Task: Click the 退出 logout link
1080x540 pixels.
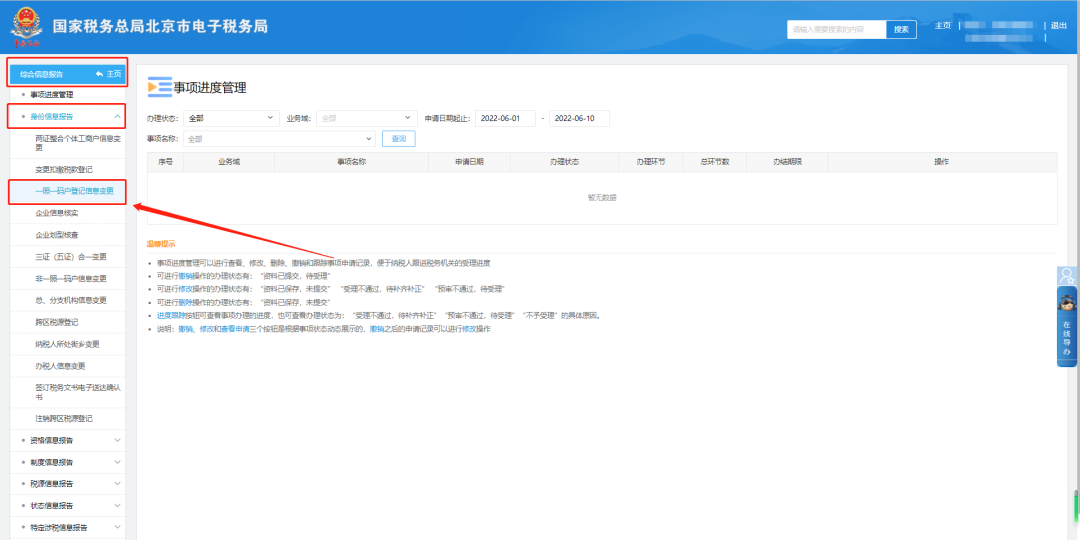Action: point(1059,26)
